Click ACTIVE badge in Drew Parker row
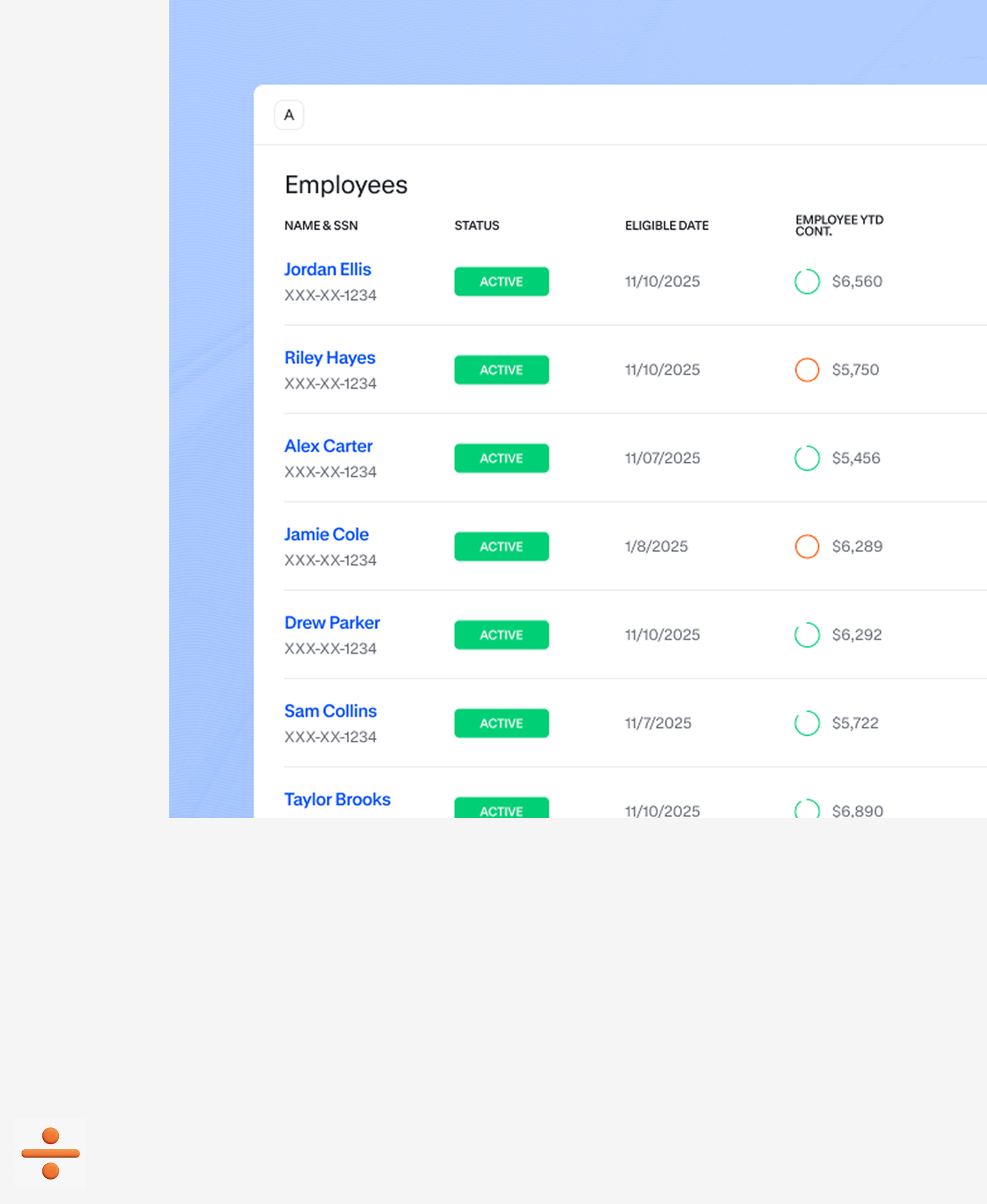 point(501,634)
